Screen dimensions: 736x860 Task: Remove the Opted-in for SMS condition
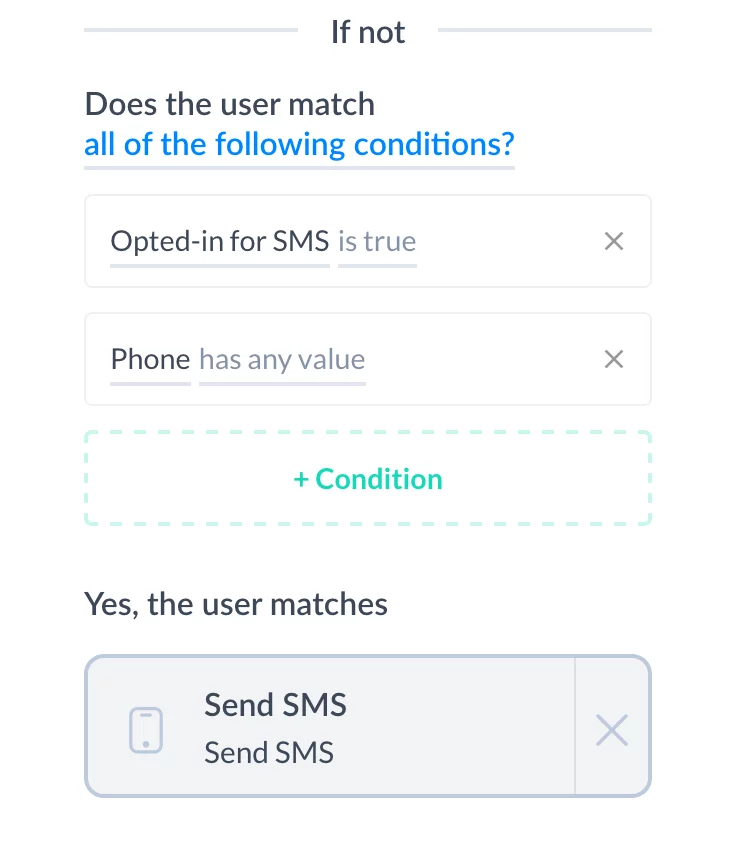pyautogui.click(x=613, y=241)
